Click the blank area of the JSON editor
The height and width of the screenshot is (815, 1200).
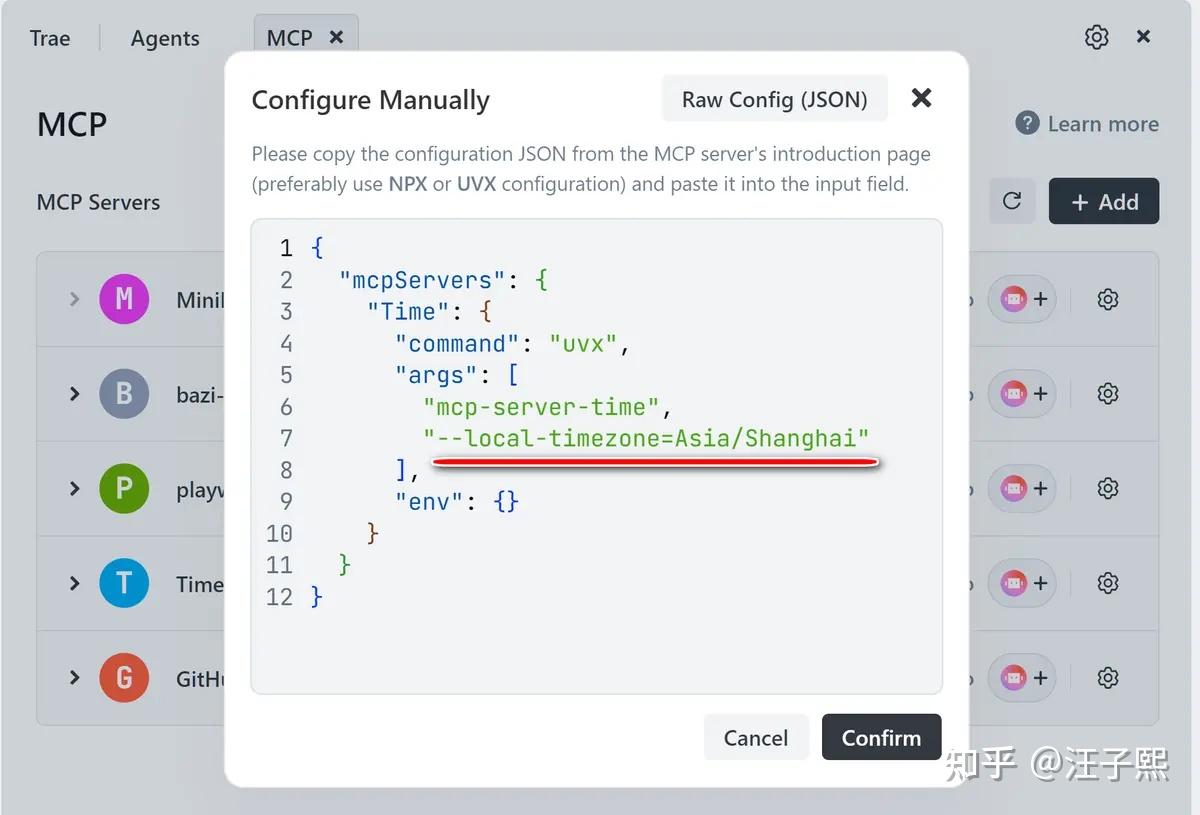[596, 650]
